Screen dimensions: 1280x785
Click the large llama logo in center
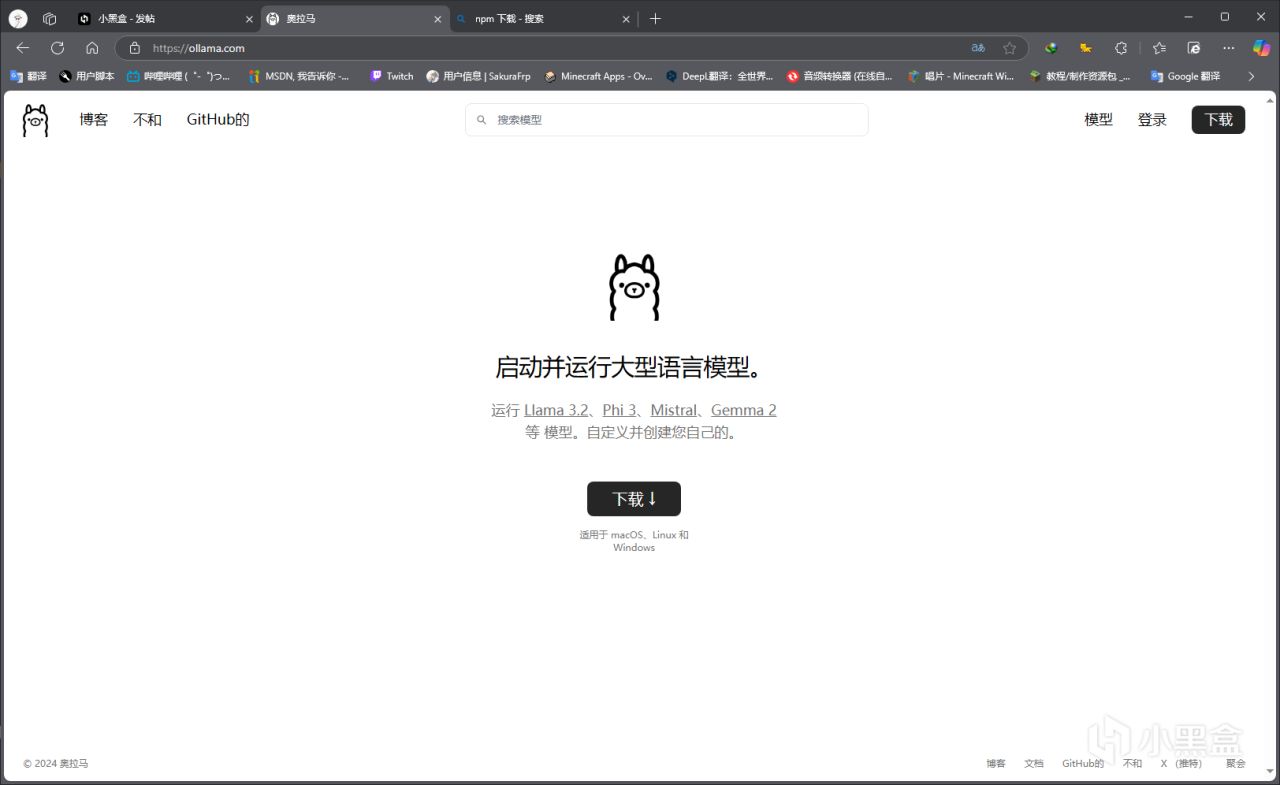[635, 288]
